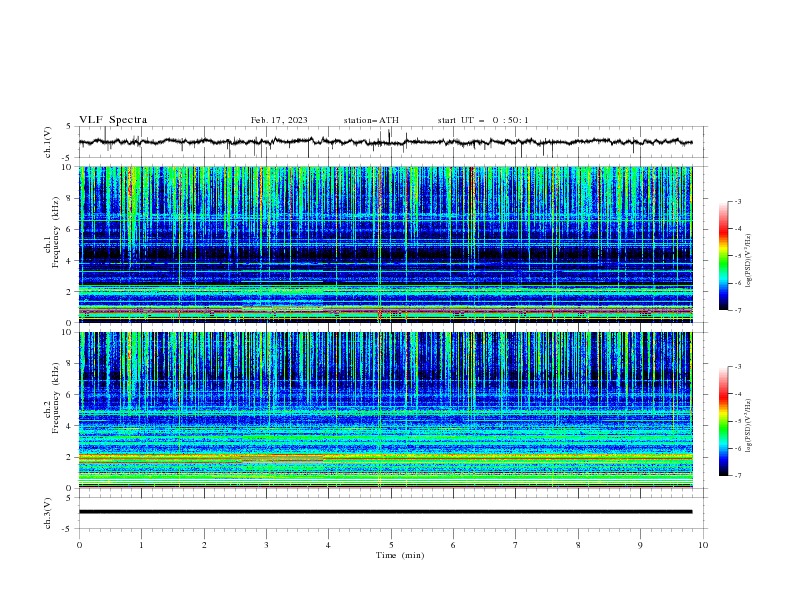Image resolution: width=792 pixels, height=612 pixels.
Task: Click the "ch.1(V)" waveform axis label
Action: point(48,142)
